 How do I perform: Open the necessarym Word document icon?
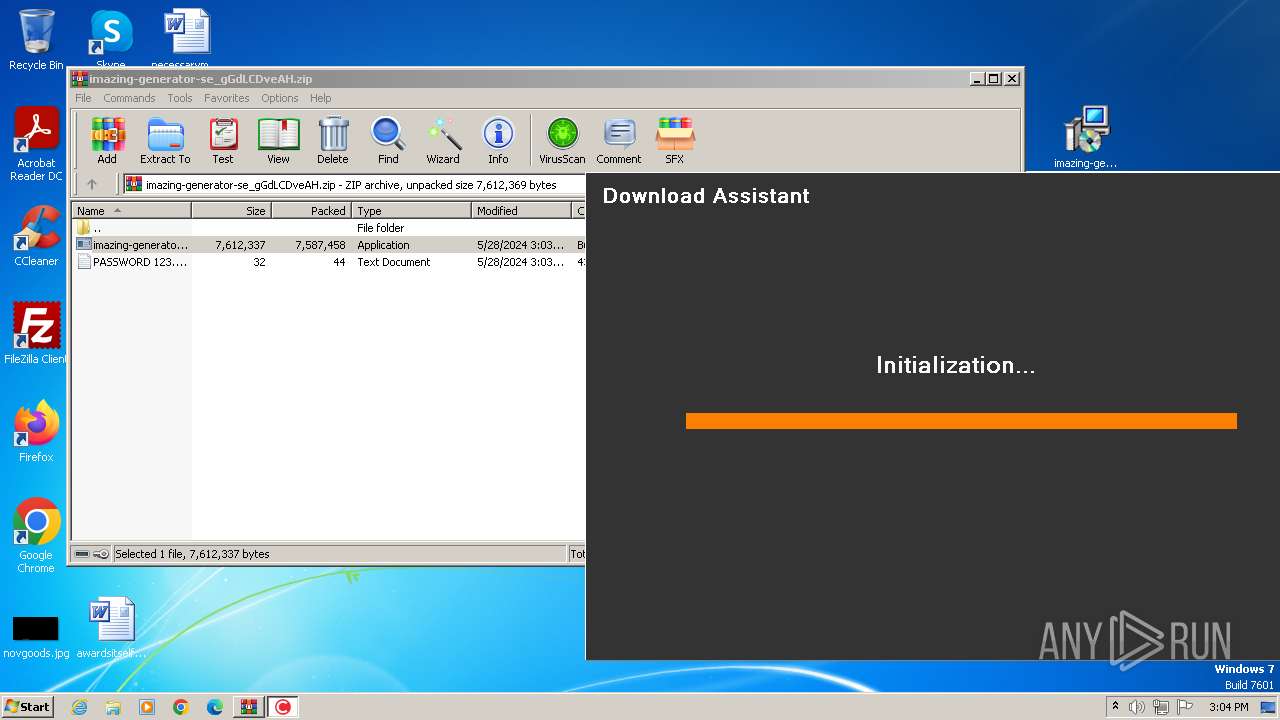pyautogui.click(x=187, y=38)
